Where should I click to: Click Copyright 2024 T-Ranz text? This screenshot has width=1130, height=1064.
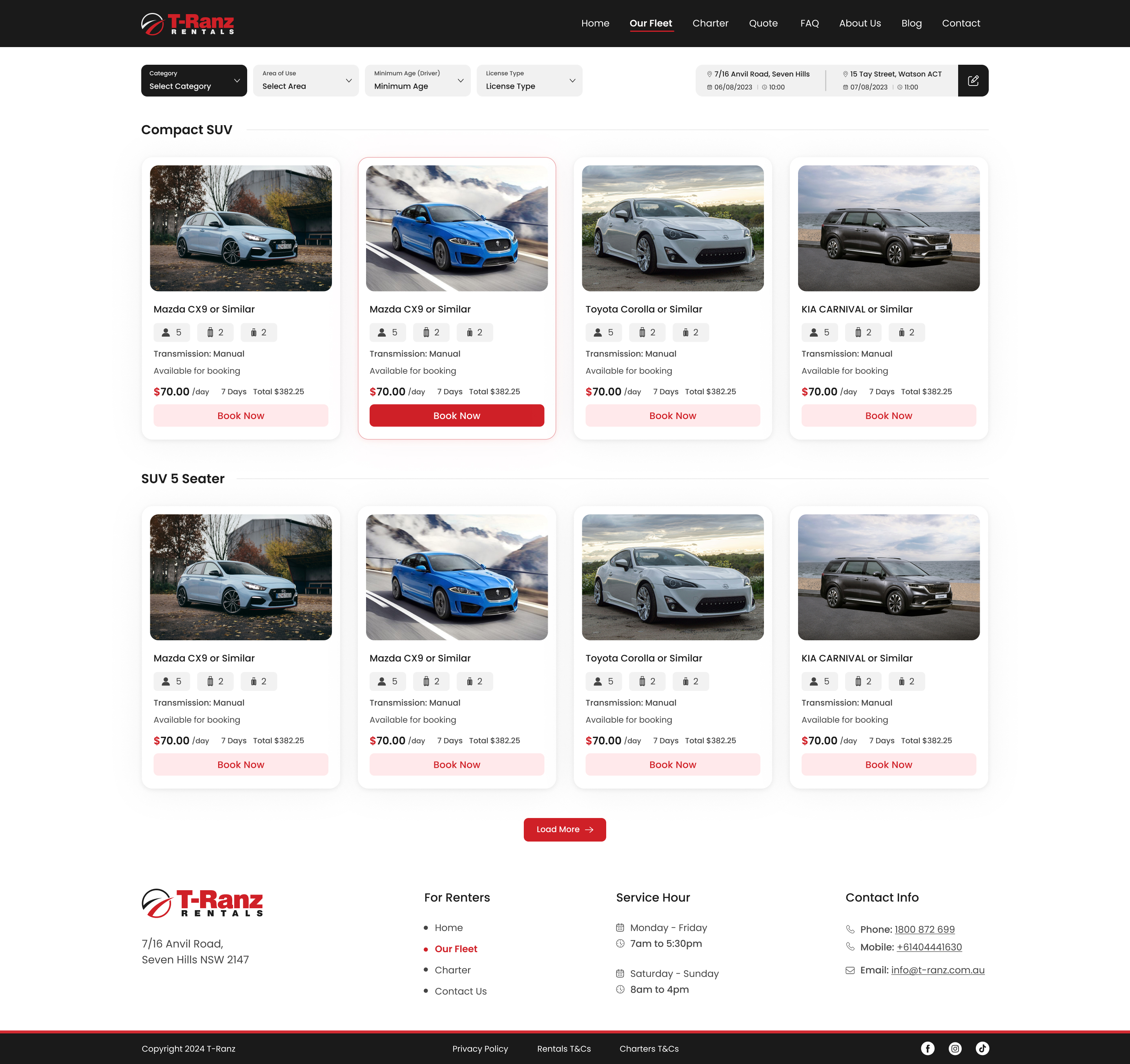[x=188, y=1049]
